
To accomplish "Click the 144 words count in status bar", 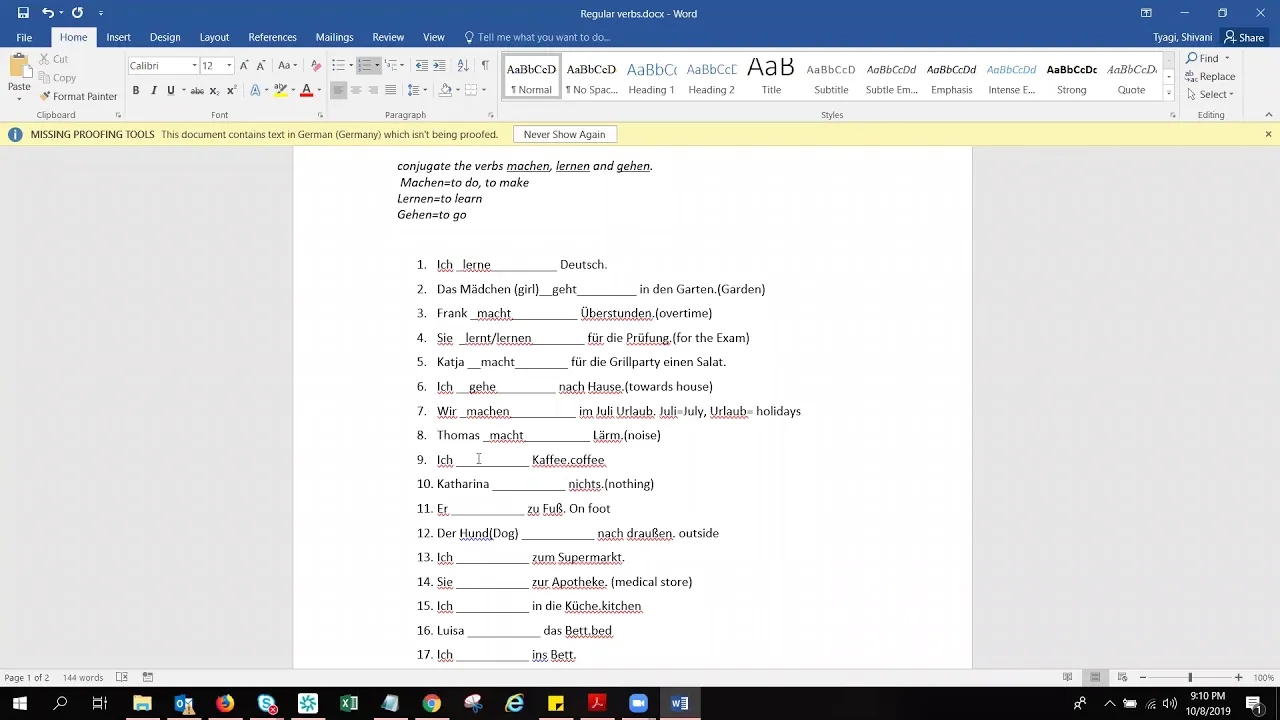I will 83,677.
